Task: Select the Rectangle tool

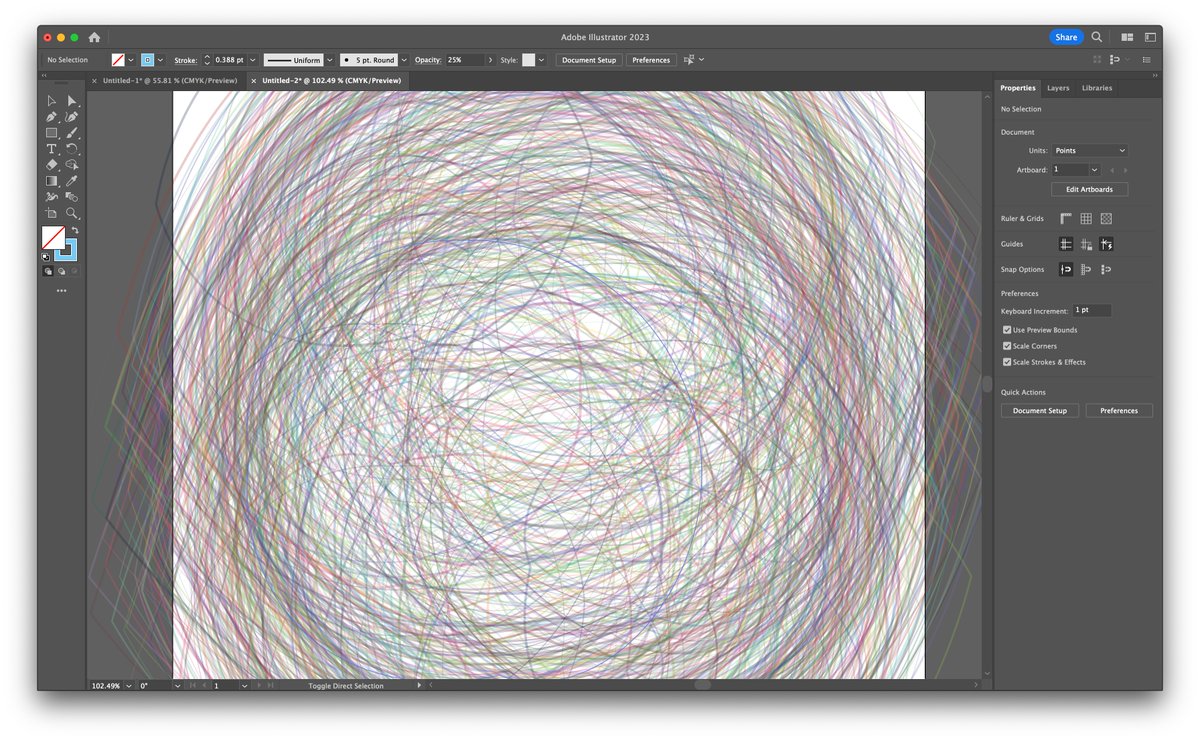Action: pos(51,133)
